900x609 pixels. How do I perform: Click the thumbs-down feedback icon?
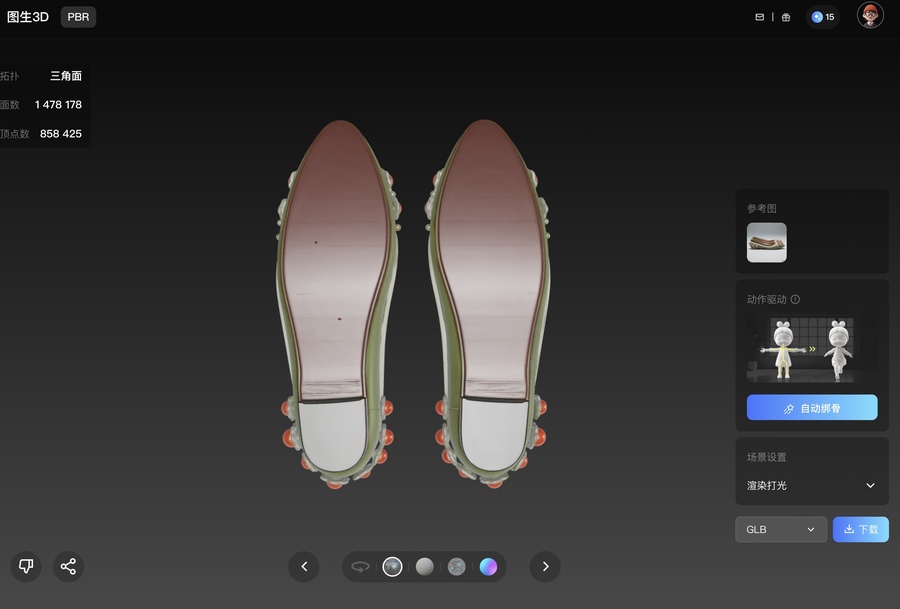26,566
